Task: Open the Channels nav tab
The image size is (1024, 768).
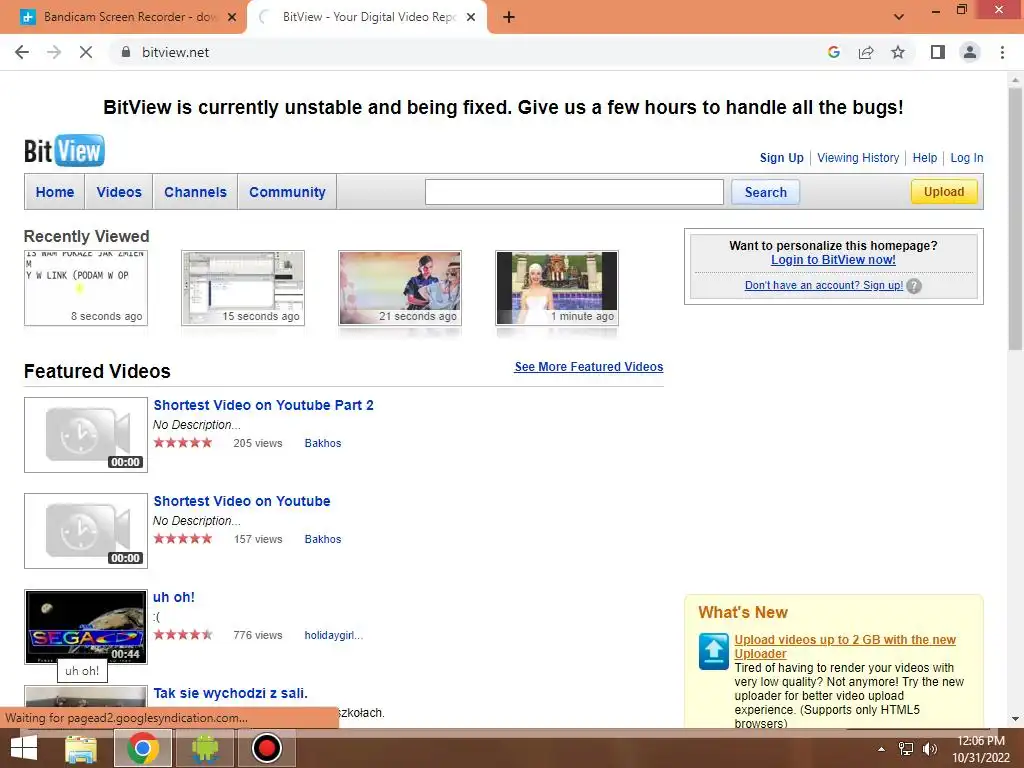Action: [195, 192]
